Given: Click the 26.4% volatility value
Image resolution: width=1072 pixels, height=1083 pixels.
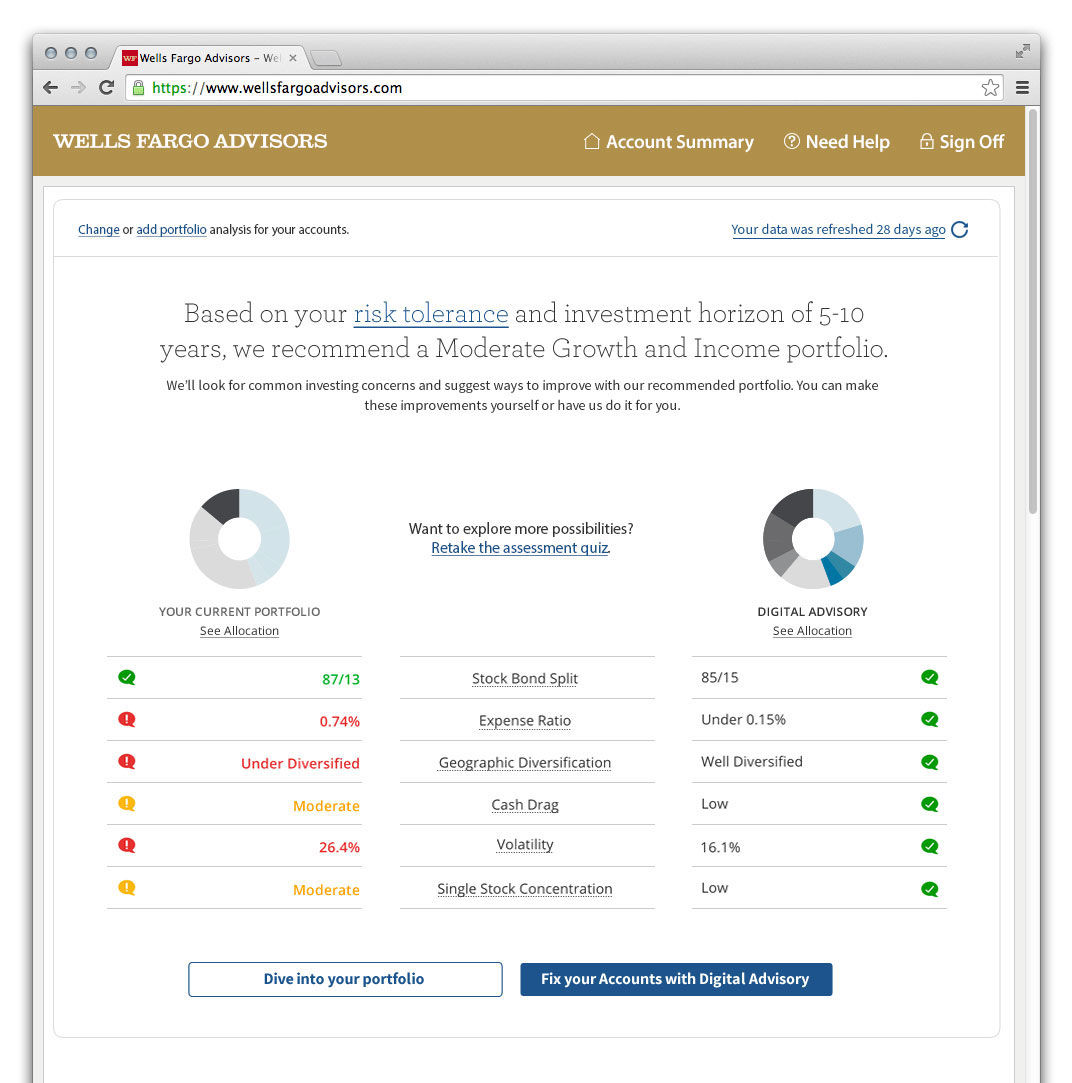Looking at the screenshot, I should pos(339,847).
